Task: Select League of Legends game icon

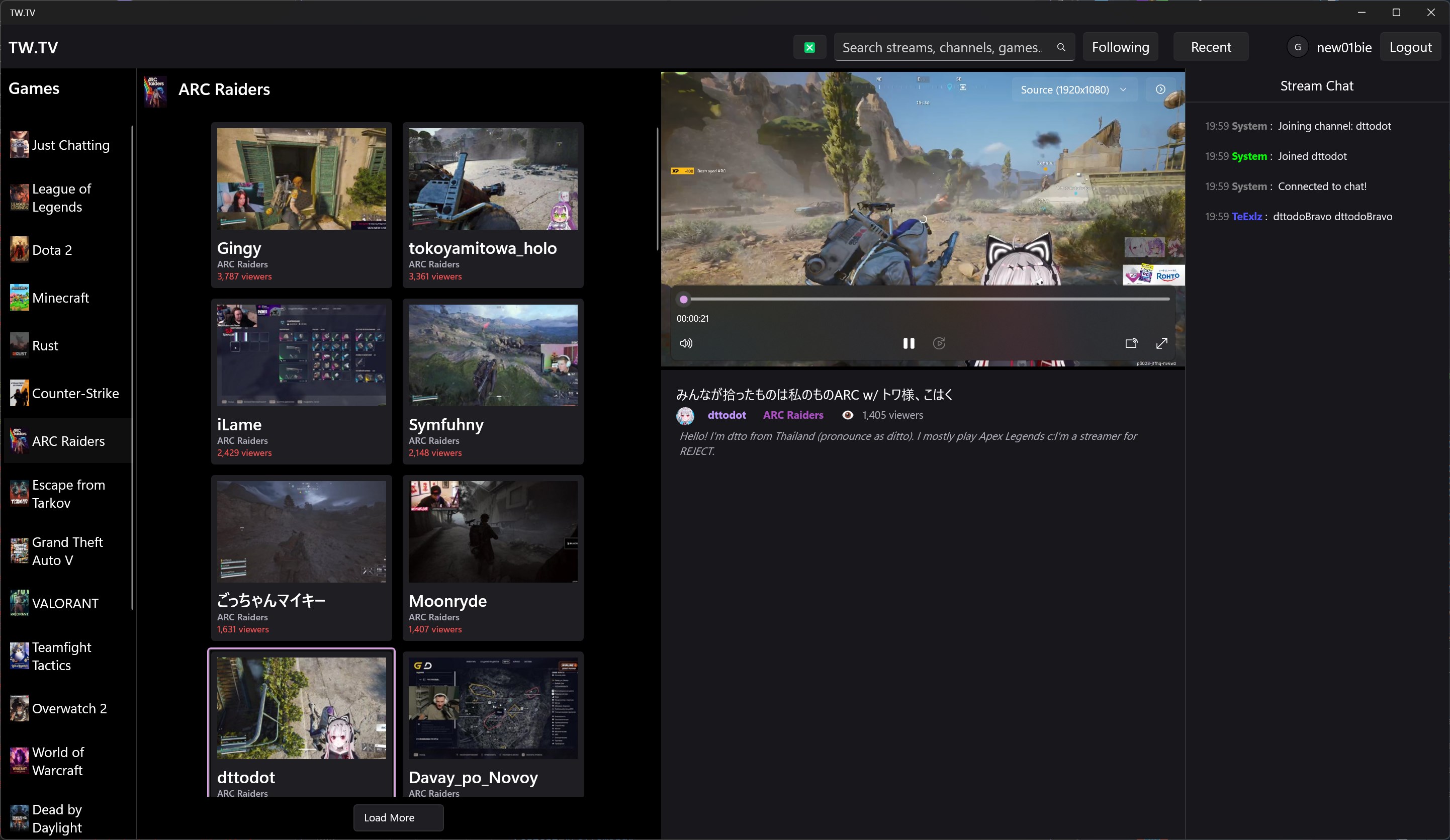Action: 20,198
